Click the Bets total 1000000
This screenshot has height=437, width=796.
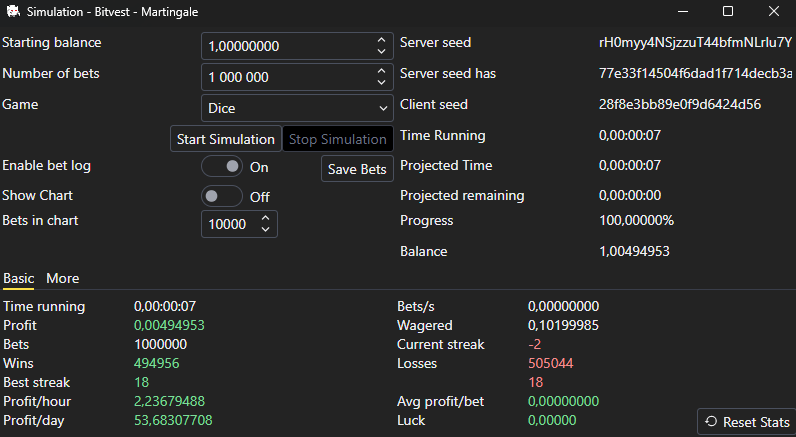(160, 345)
